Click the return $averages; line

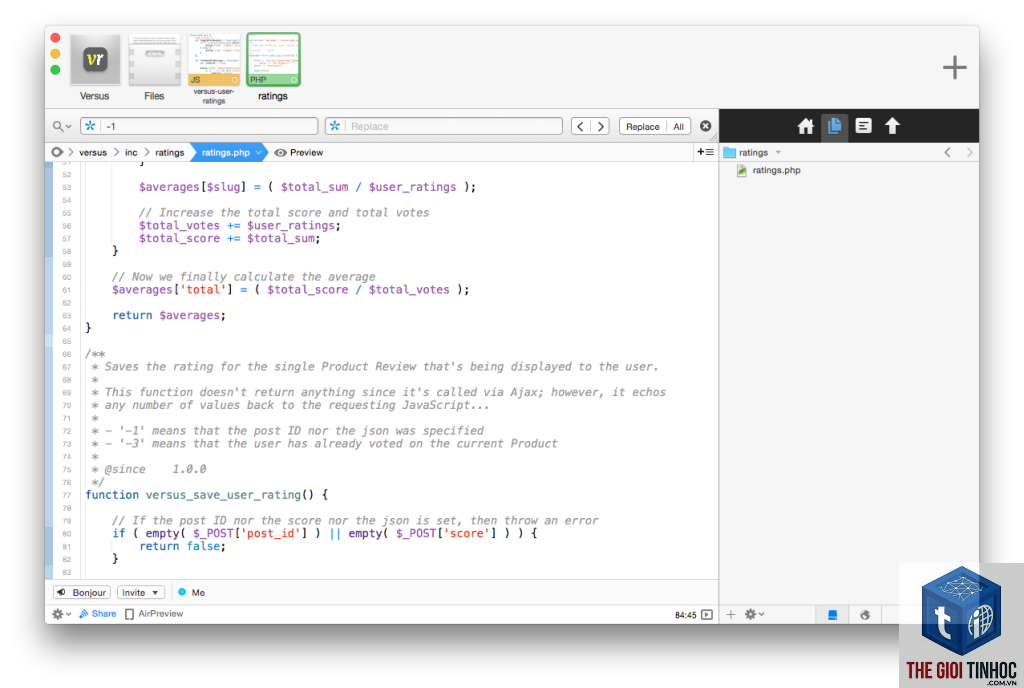(168, 315)
